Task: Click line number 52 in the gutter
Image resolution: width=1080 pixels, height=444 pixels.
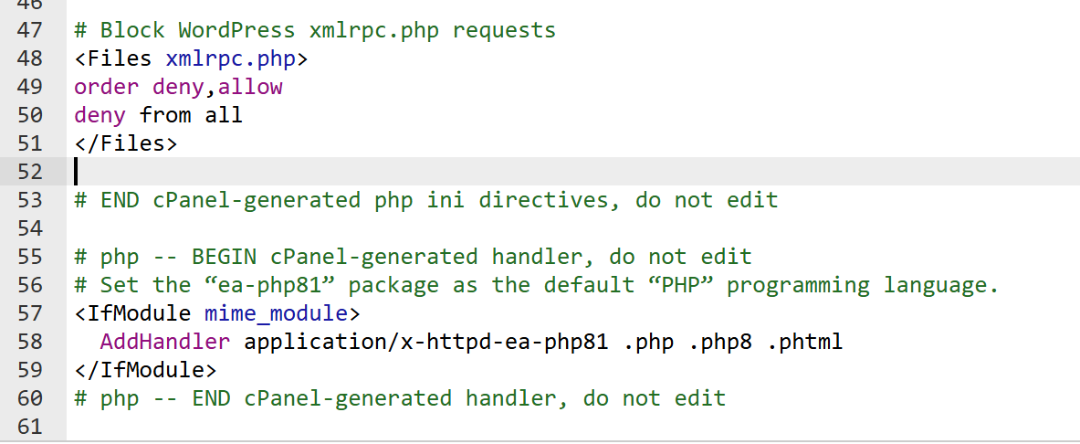Action: [x=29, y=171]
